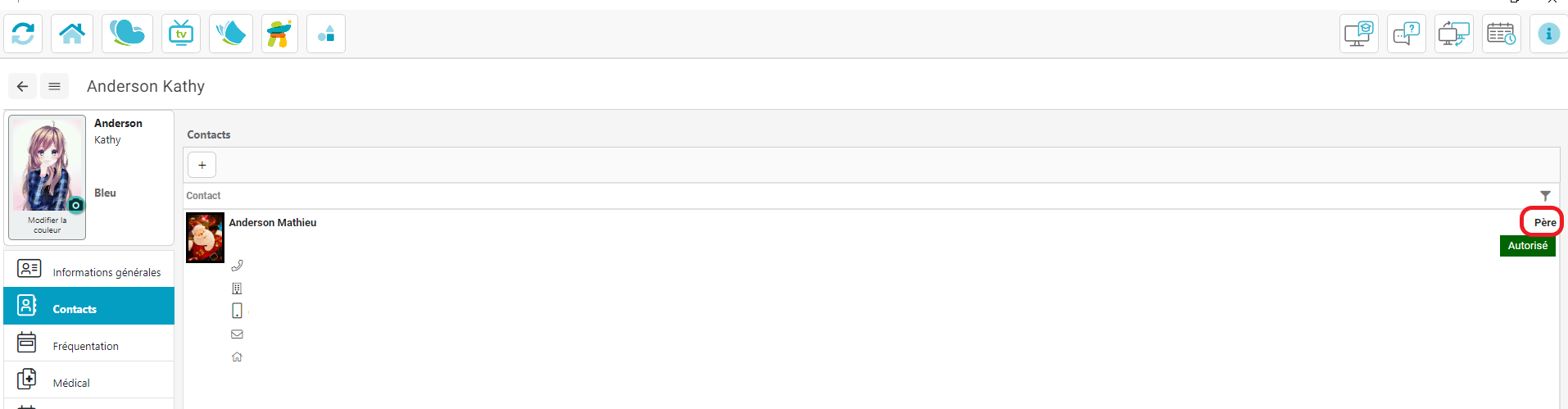Click the camera icon on Kathy's photo
1568x409 pixels.
click(75, 205)
